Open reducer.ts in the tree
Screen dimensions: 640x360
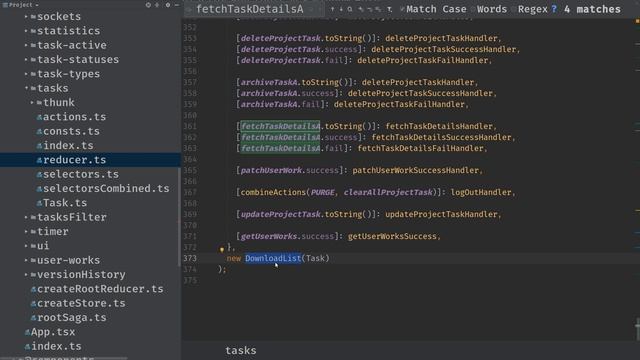pyautogui.click(x=74, y=160)
